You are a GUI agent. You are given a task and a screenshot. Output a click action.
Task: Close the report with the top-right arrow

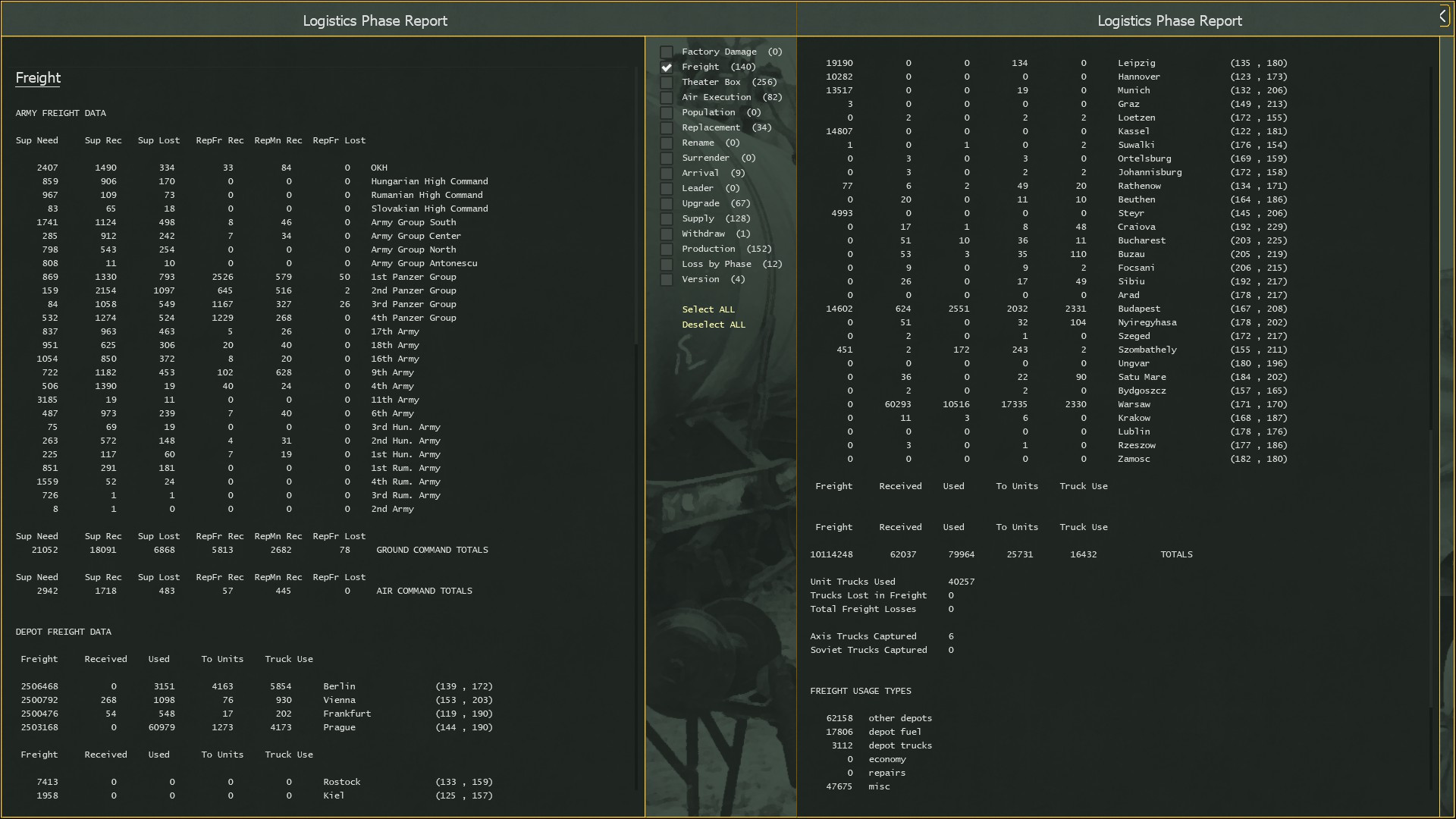point(1443,17)
